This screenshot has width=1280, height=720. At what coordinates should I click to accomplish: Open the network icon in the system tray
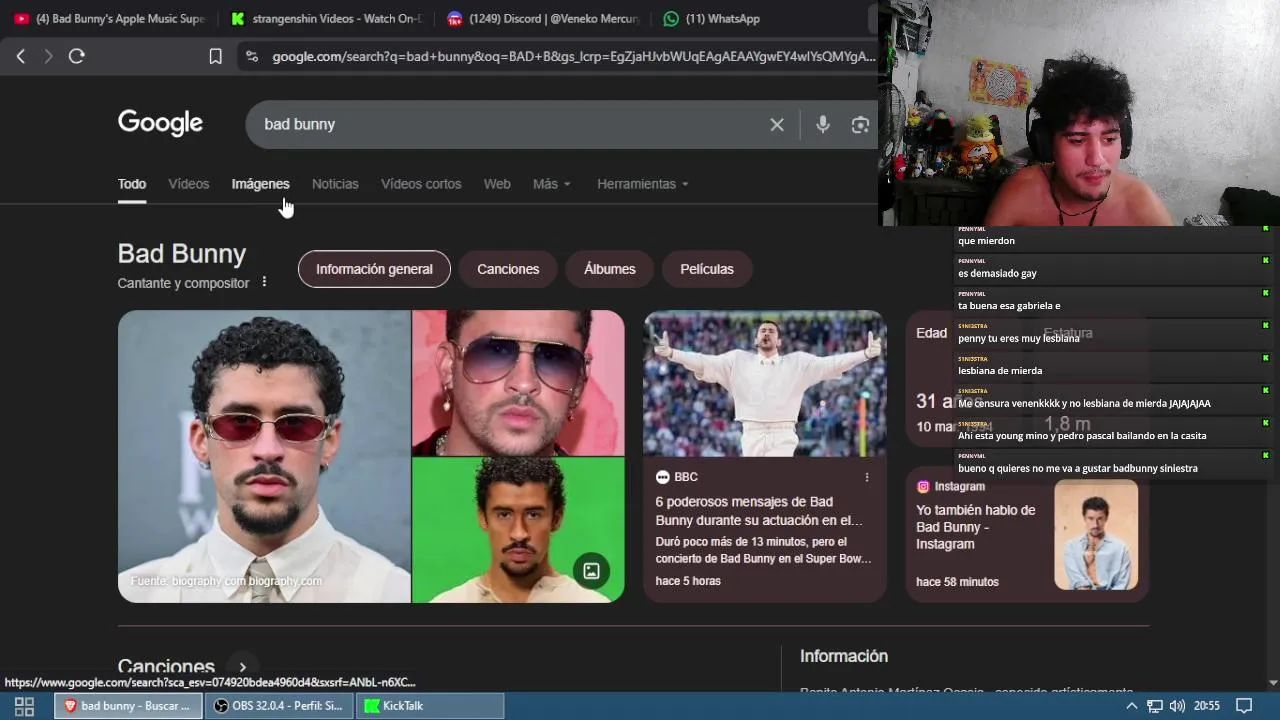click(1154, 706)
